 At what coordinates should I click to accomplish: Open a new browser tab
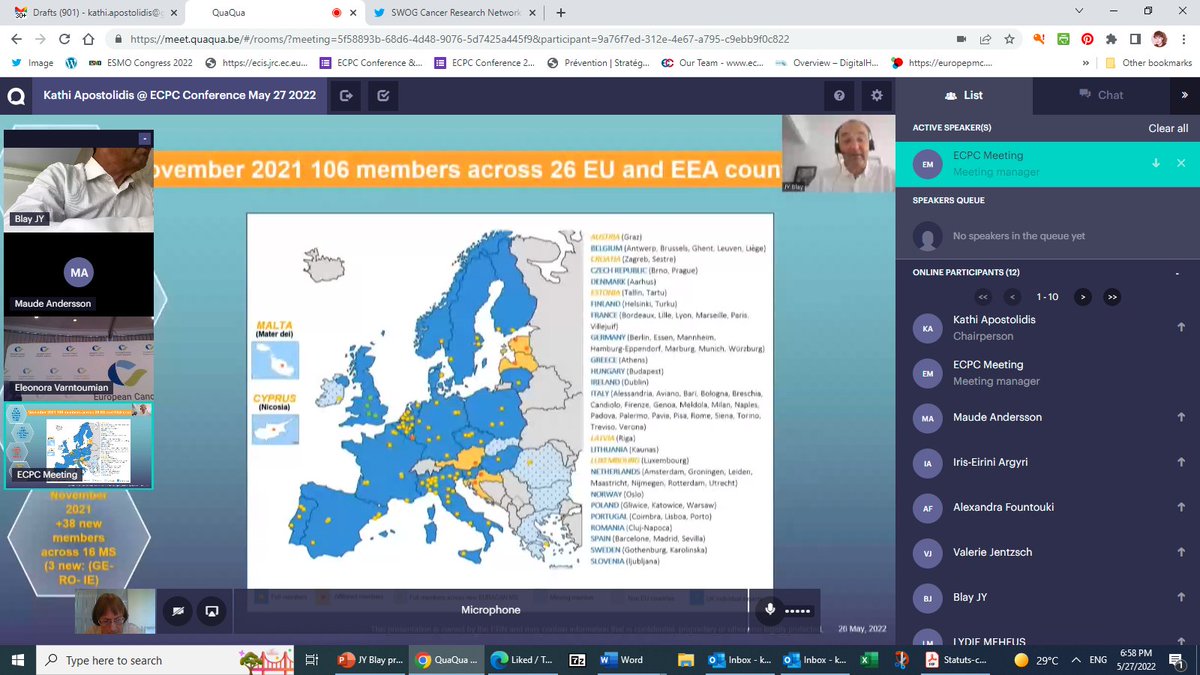(x=560, y=13)
